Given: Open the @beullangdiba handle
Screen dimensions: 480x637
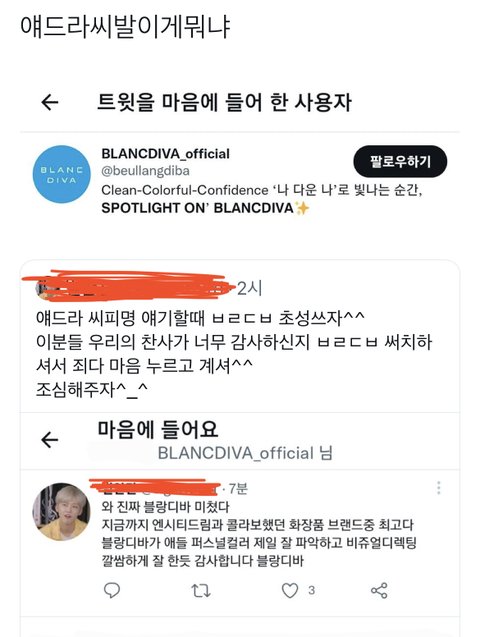Looking at the screenshot, I should [145, 171].
